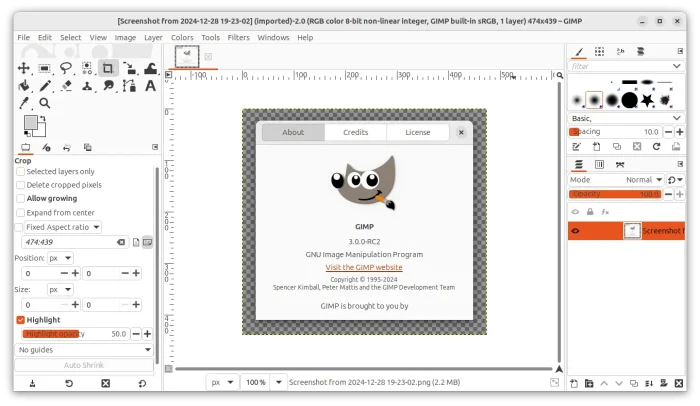Open layer Mode Normal dropdown
This screenshot has height=406, width=700.
[x=616, y=180]
